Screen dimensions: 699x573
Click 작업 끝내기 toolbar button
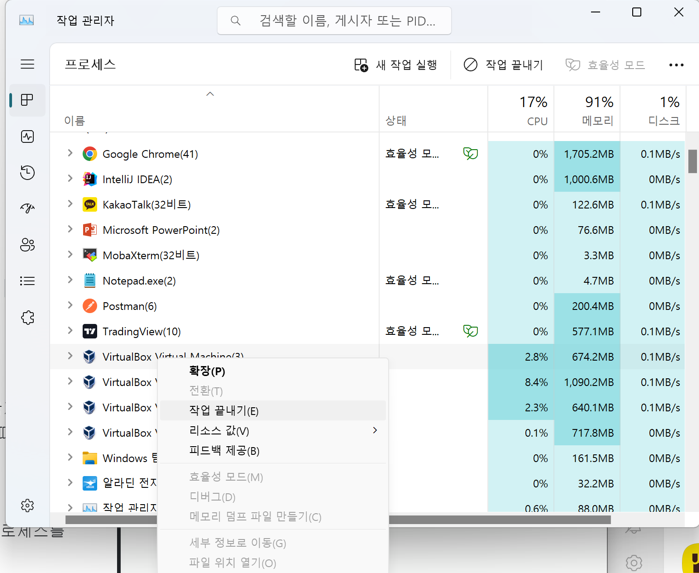coord(503,65)
